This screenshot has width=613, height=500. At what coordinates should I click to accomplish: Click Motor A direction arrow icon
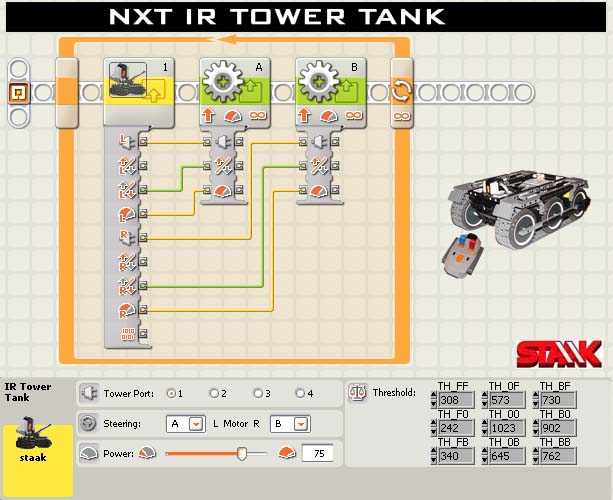(x=208, y=115)
